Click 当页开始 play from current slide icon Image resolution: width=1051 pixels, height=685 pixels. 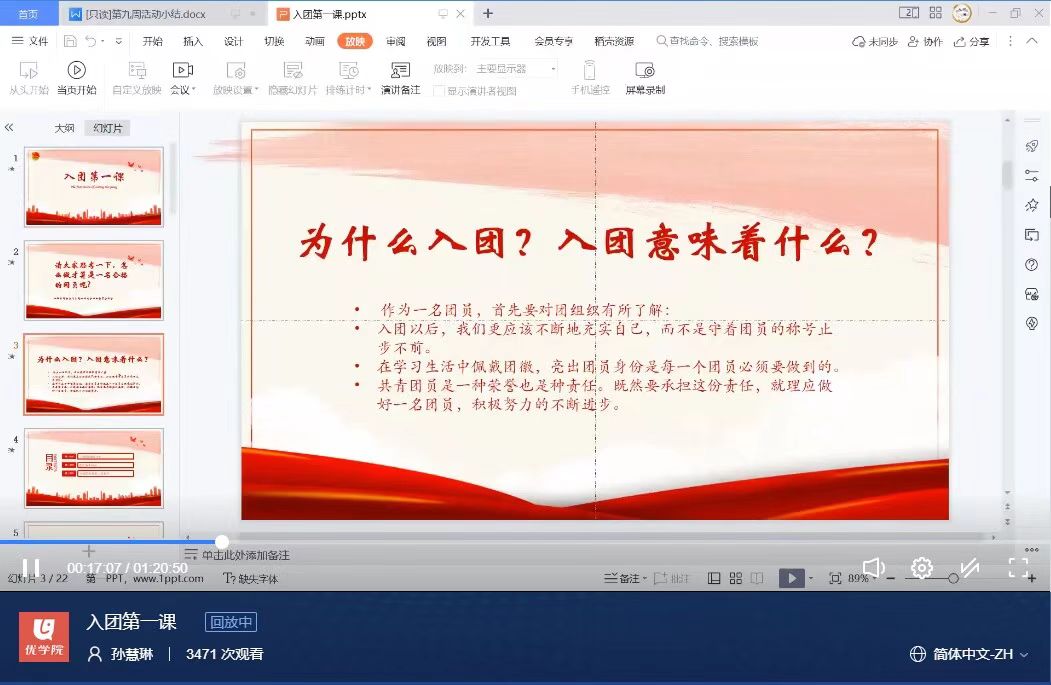tap(76, 71)
